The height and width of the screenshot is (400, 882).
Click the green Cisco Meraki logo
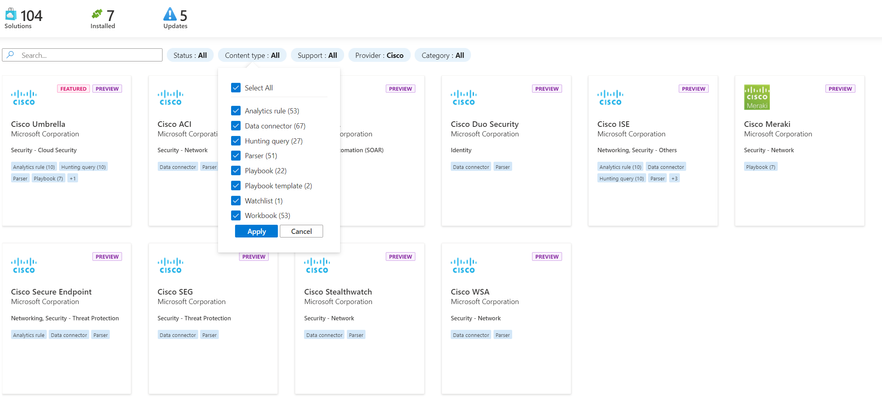[757, 97]
